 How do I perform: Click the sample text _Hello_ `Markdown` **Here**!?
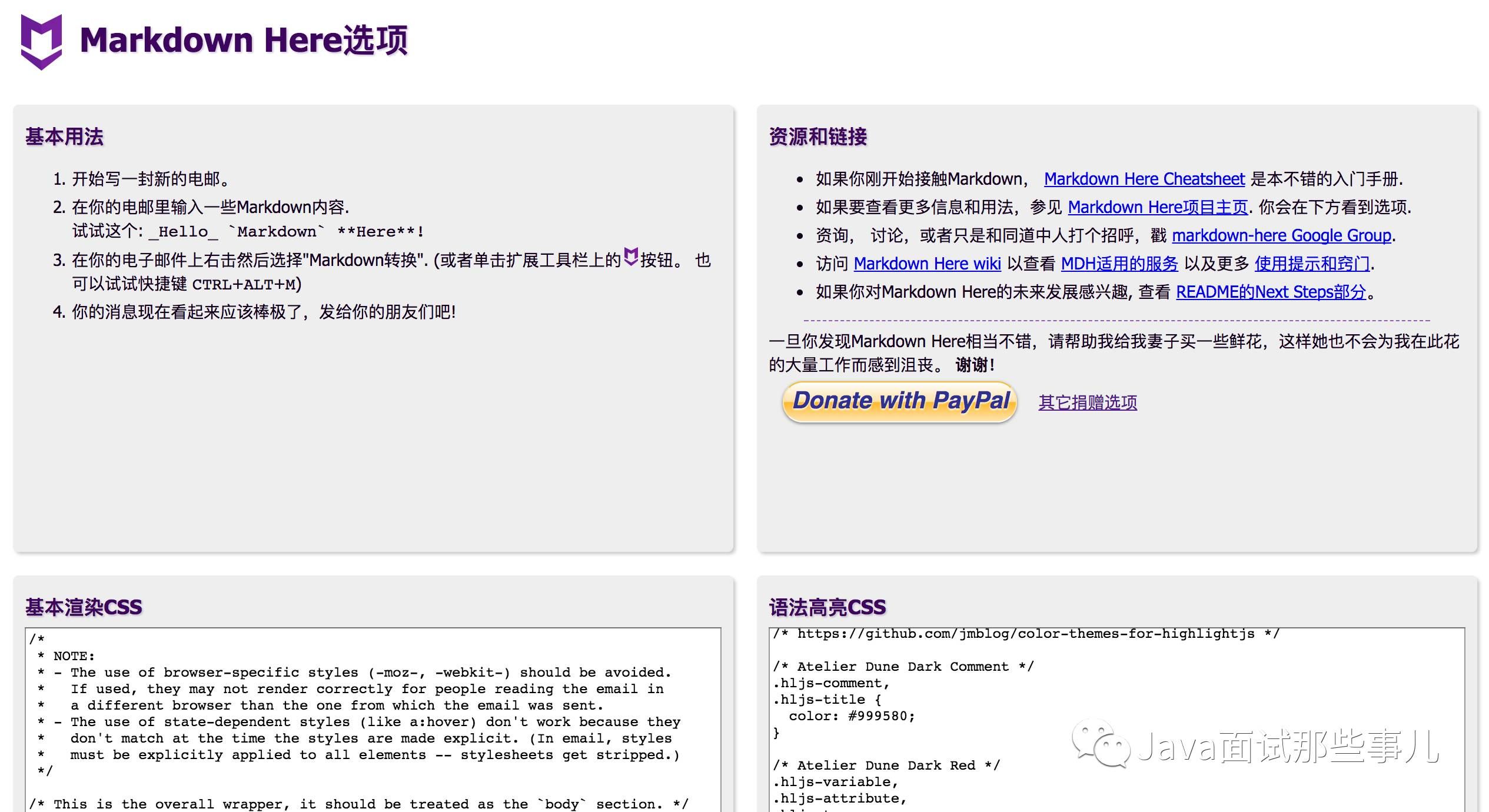(x=286, y=232)
